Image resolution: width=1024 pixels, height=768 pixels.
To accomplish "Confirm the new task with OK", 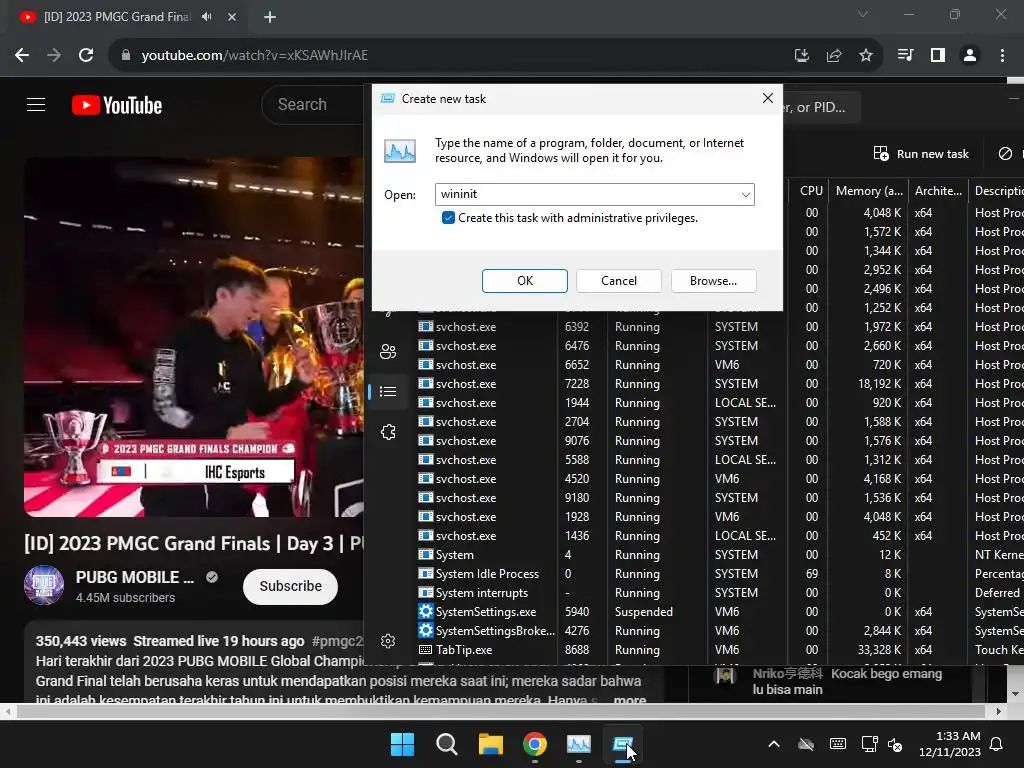I will [x=524, y=281].
